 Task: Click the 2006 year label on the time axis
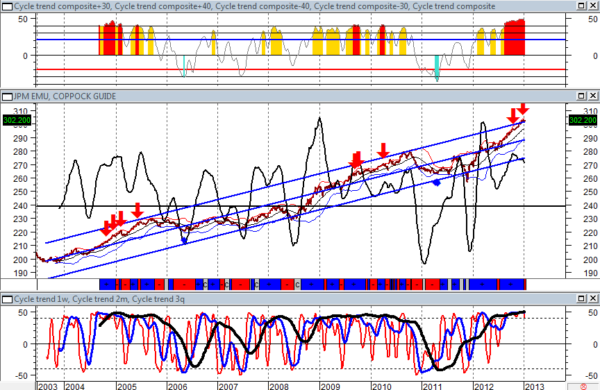click(x=177, y=386)
